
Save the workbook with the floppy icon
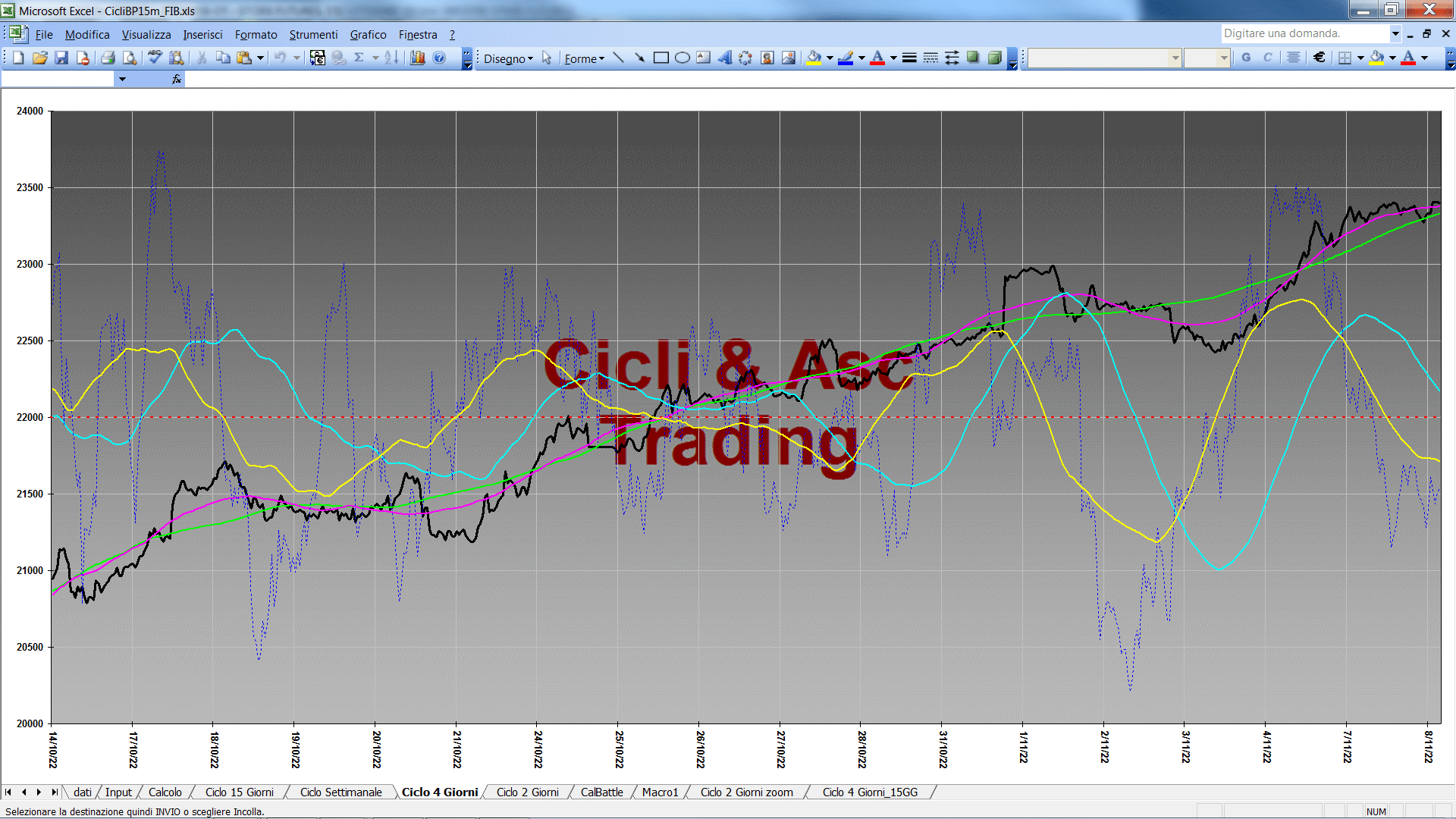(61, 58)
